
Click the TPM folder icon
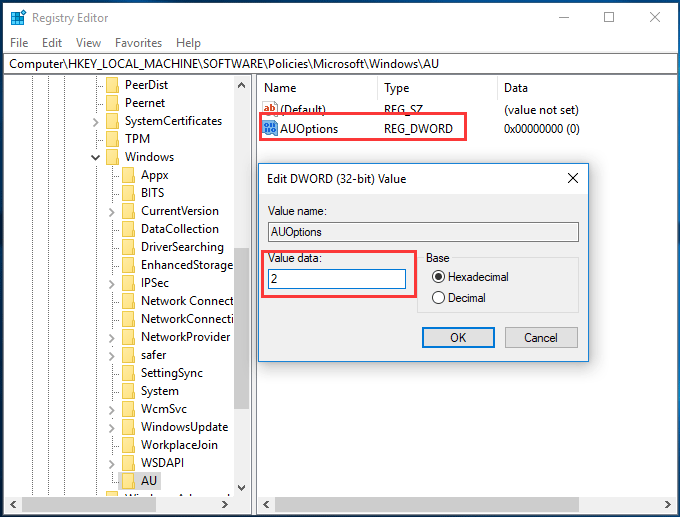point(112,139)
